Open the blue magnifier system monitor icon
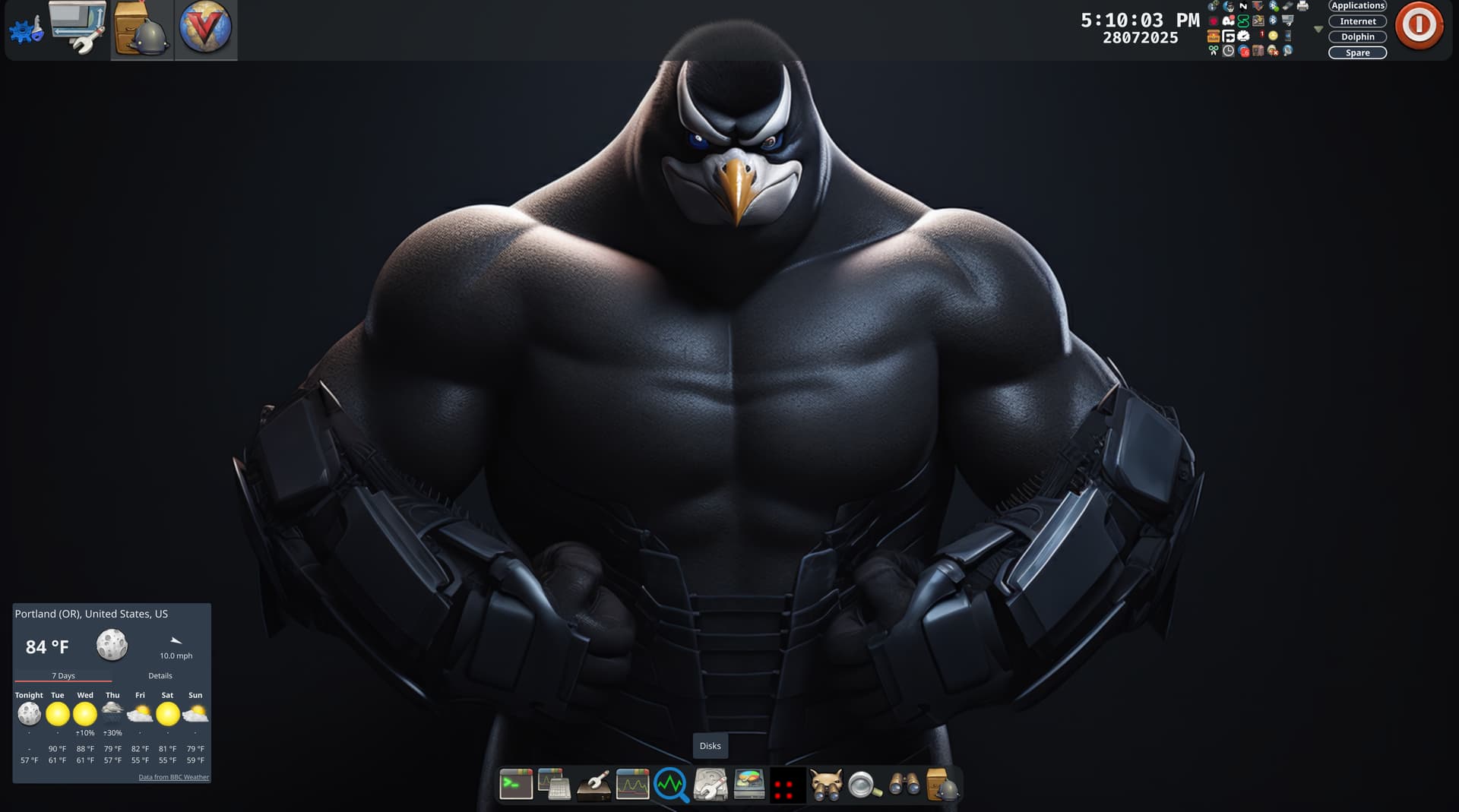This screenshot has width=1459, height=812. pos(671,785)
